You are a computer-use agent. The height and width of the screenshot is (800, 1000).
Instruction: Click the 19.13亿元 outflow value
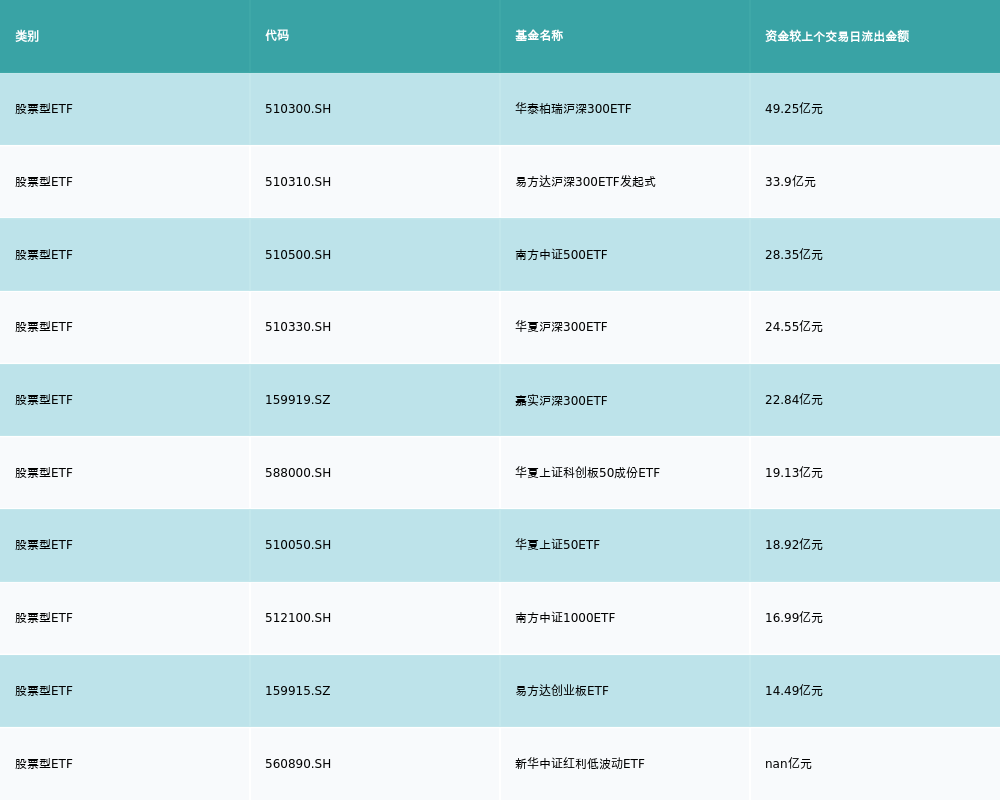pos(793,473)
